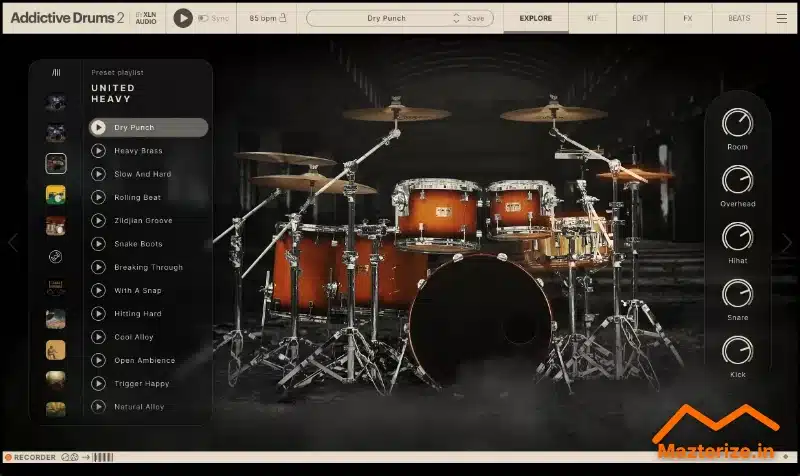Image resolution: width=800 pixels, height=476 pixels.
Task: Open the RECORDER panel label
Action: point(35,457)
